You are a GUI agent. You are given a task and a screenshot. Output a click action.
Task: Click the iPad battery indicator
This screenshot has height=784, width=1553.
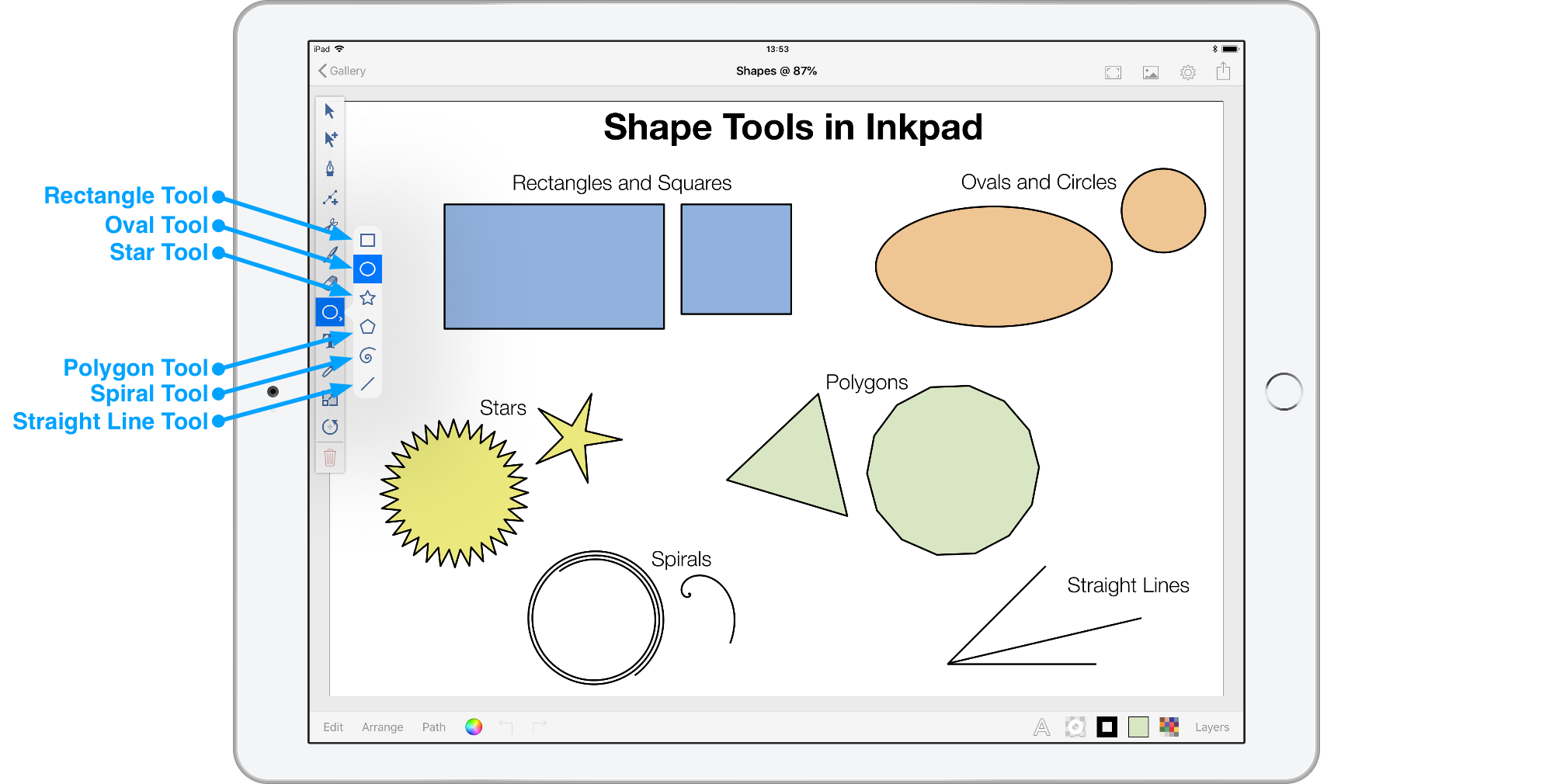1231,49
